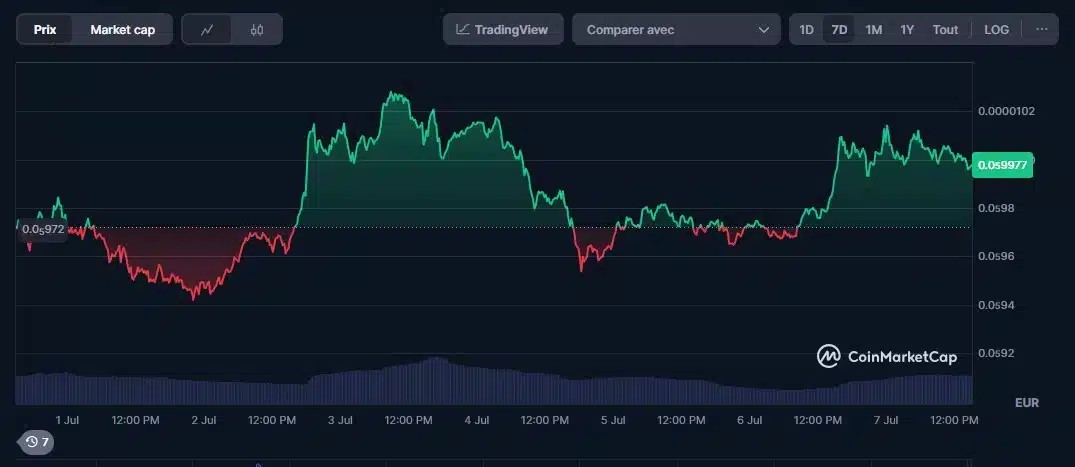The width and height of the screenshot is (1075, 467).
Task: Select the Tout time range
Action: click(x=945, y=29)
